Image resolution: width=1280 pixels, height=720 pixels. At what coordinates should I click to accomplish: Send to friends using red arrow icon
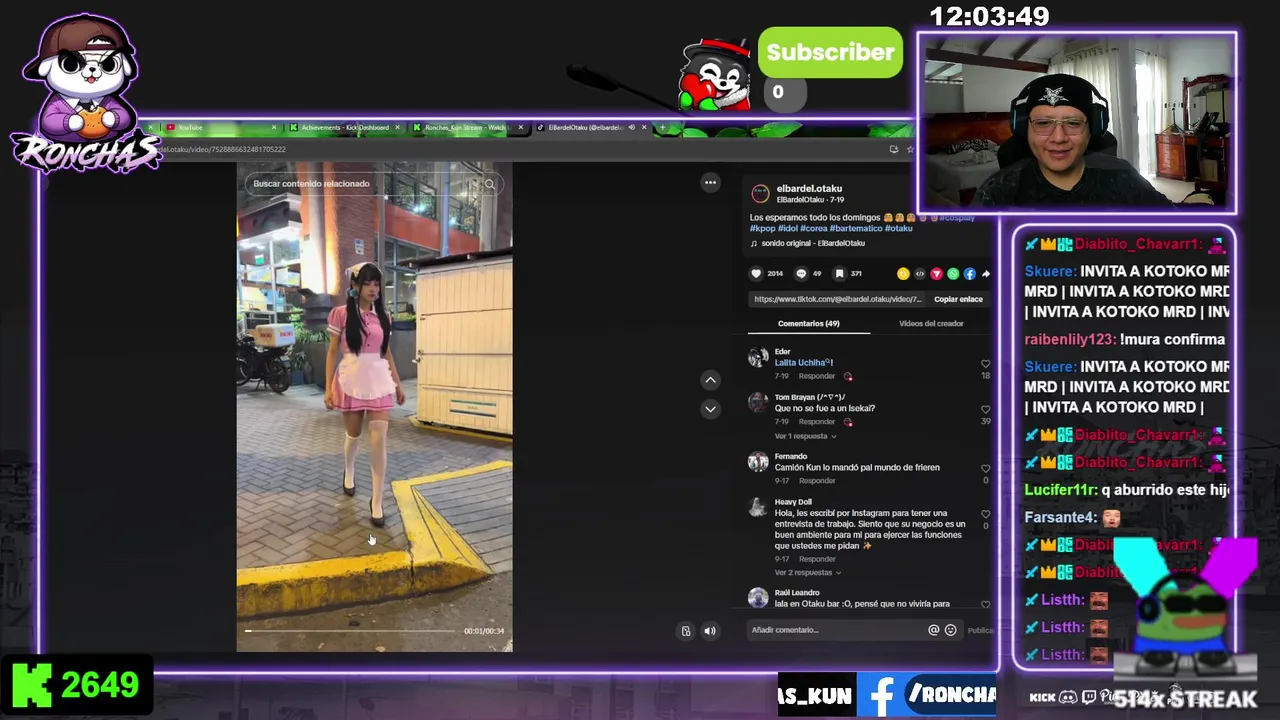point(936,274)
